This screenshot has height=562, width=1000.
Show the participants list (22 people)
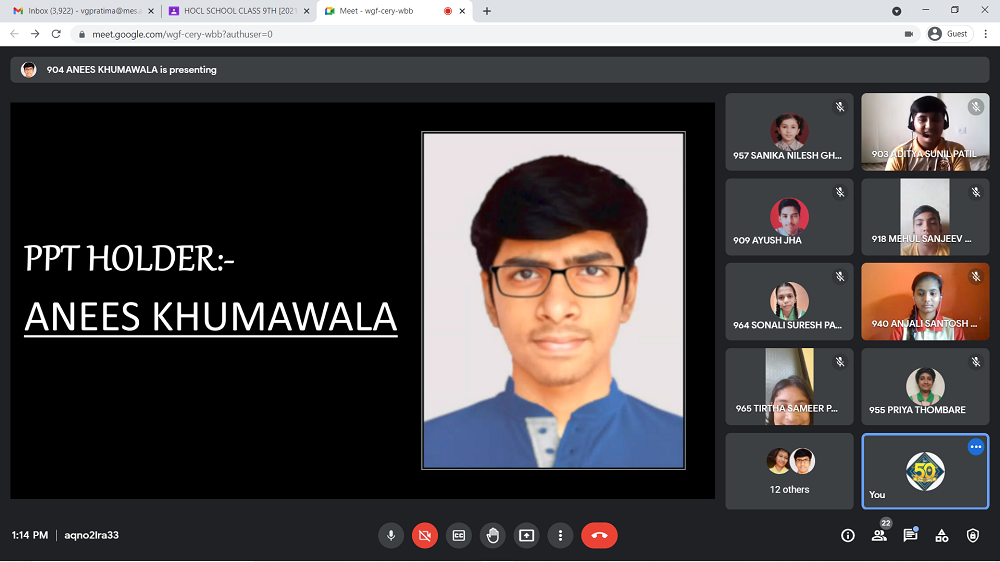coord(879,536)
